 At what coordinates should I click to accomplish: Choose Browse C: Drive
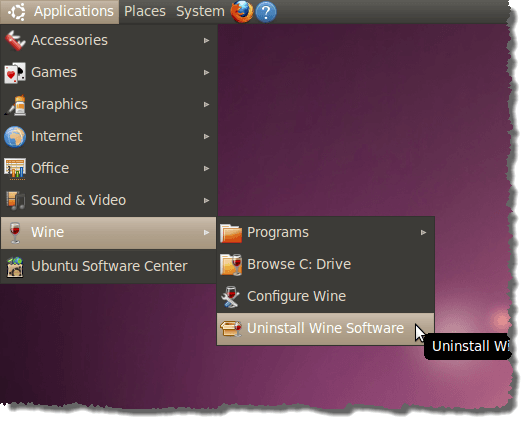click(x=325, y=264)
